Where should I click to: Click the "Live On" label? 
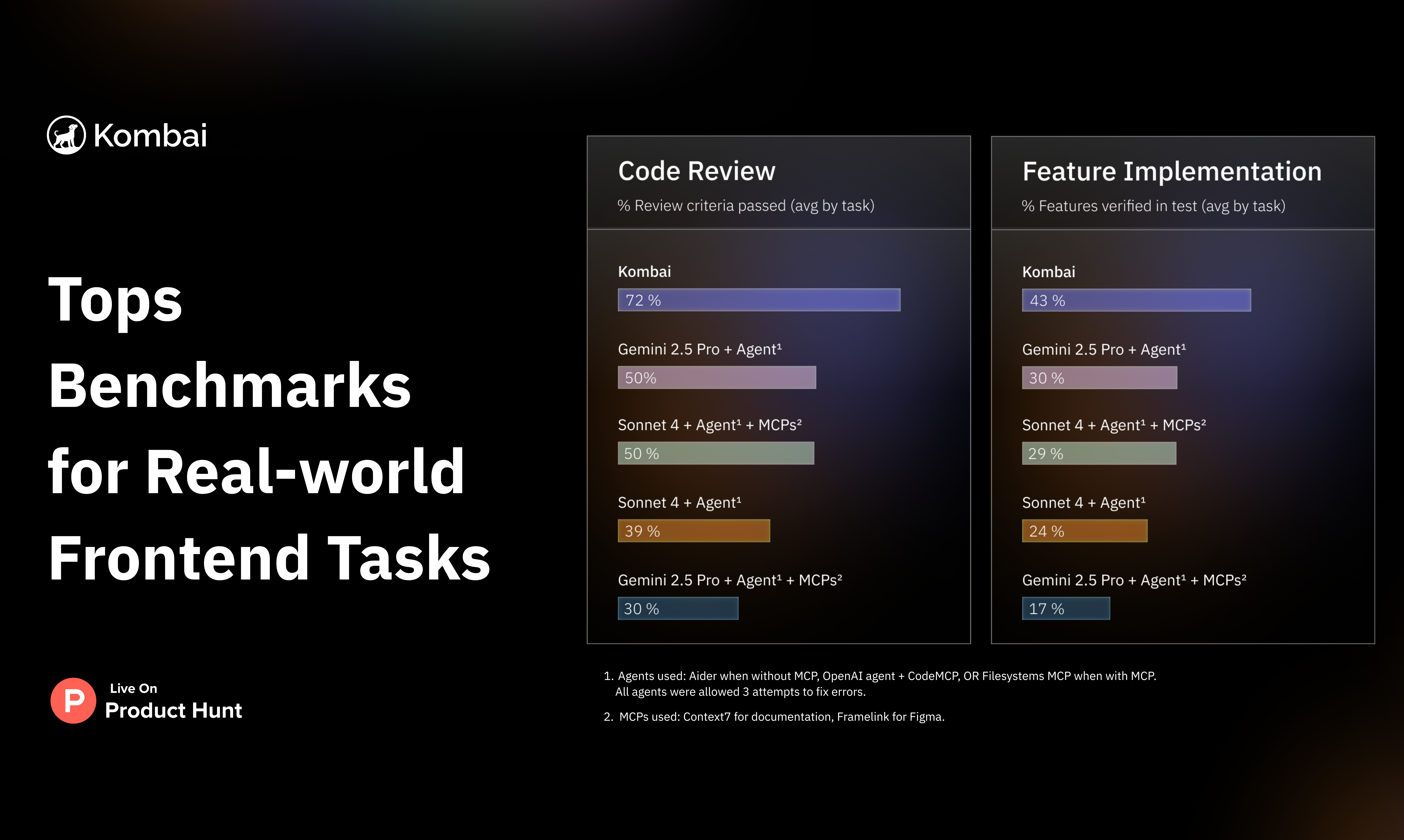(x=134, y=688)
